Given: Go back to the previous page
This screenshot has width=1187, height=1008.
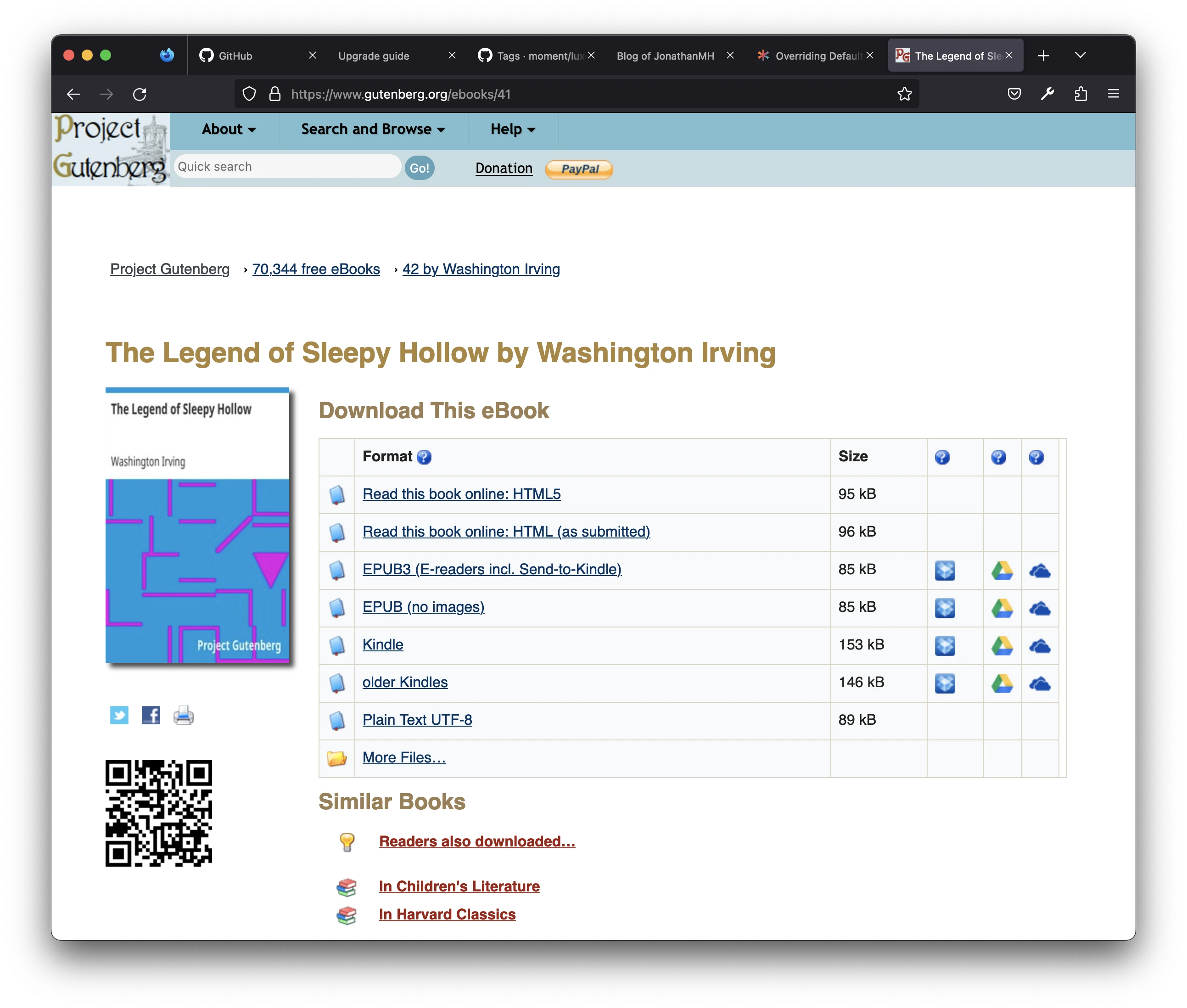Looking at the screenshot, I should pyautogui.click(x=73, y=94).
